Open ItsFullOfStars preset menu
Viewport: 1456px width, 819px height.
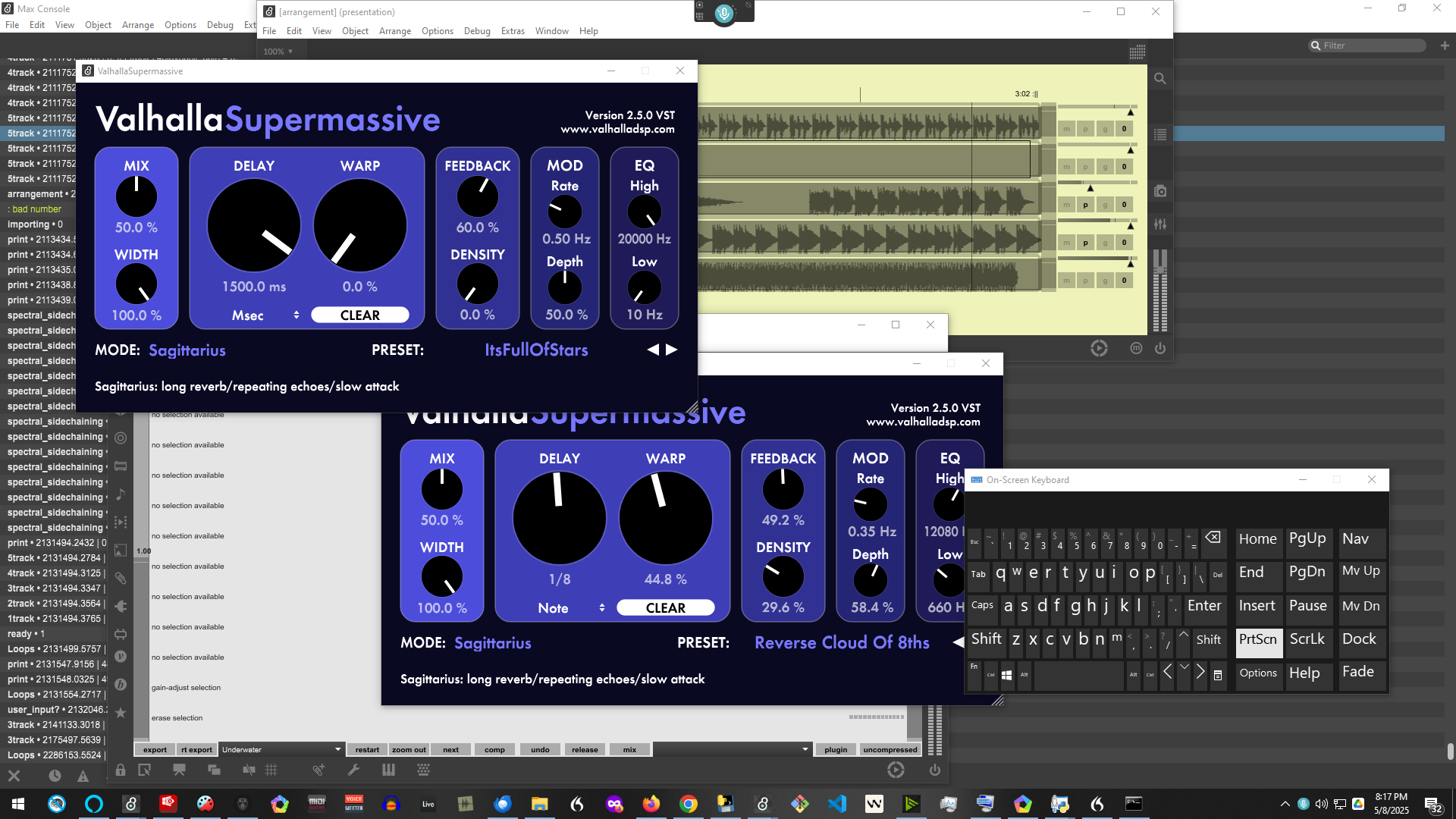pos(536,350)
